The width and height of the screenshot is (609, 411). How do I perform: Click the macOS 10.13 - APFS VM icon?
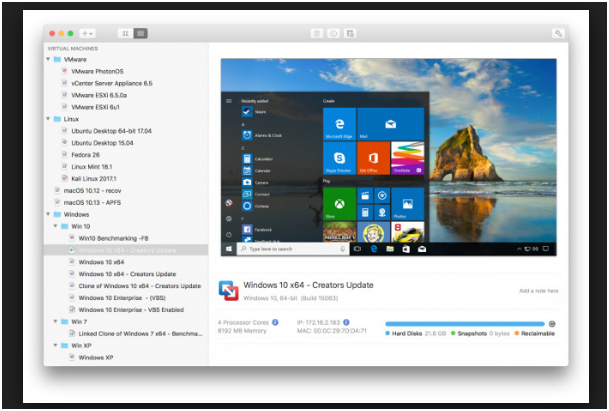57,202
